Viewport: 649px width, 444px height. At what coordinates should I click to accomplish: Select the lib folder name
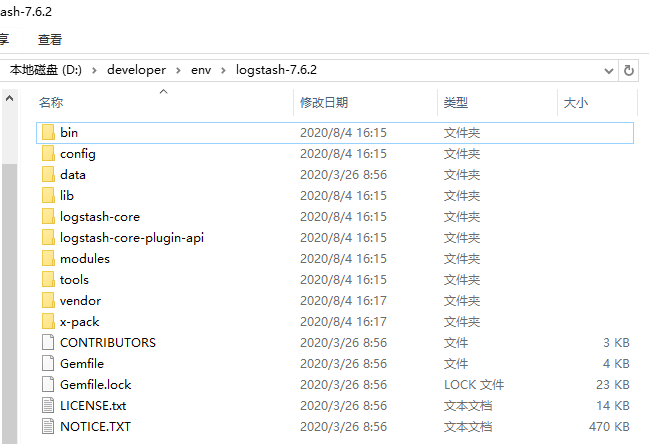point(67,196)
